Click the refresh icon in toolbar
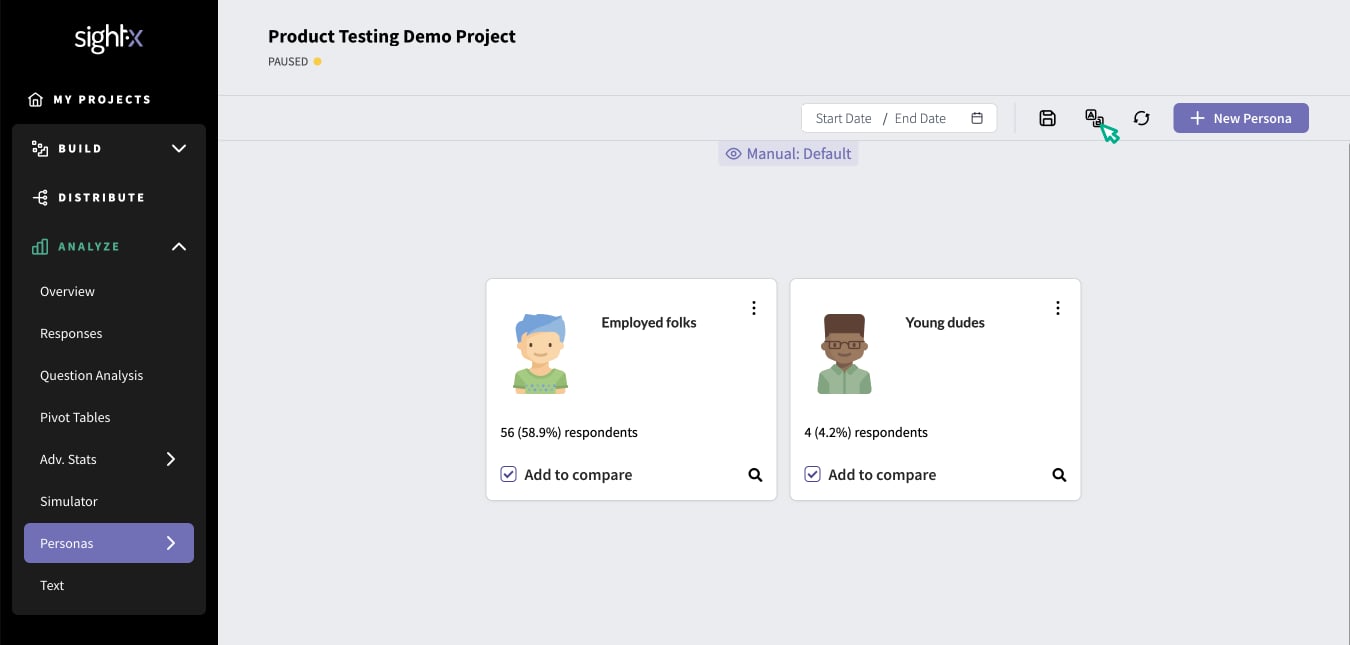The width and height of the screenshot is (1350, 645). click(1141, 118)
